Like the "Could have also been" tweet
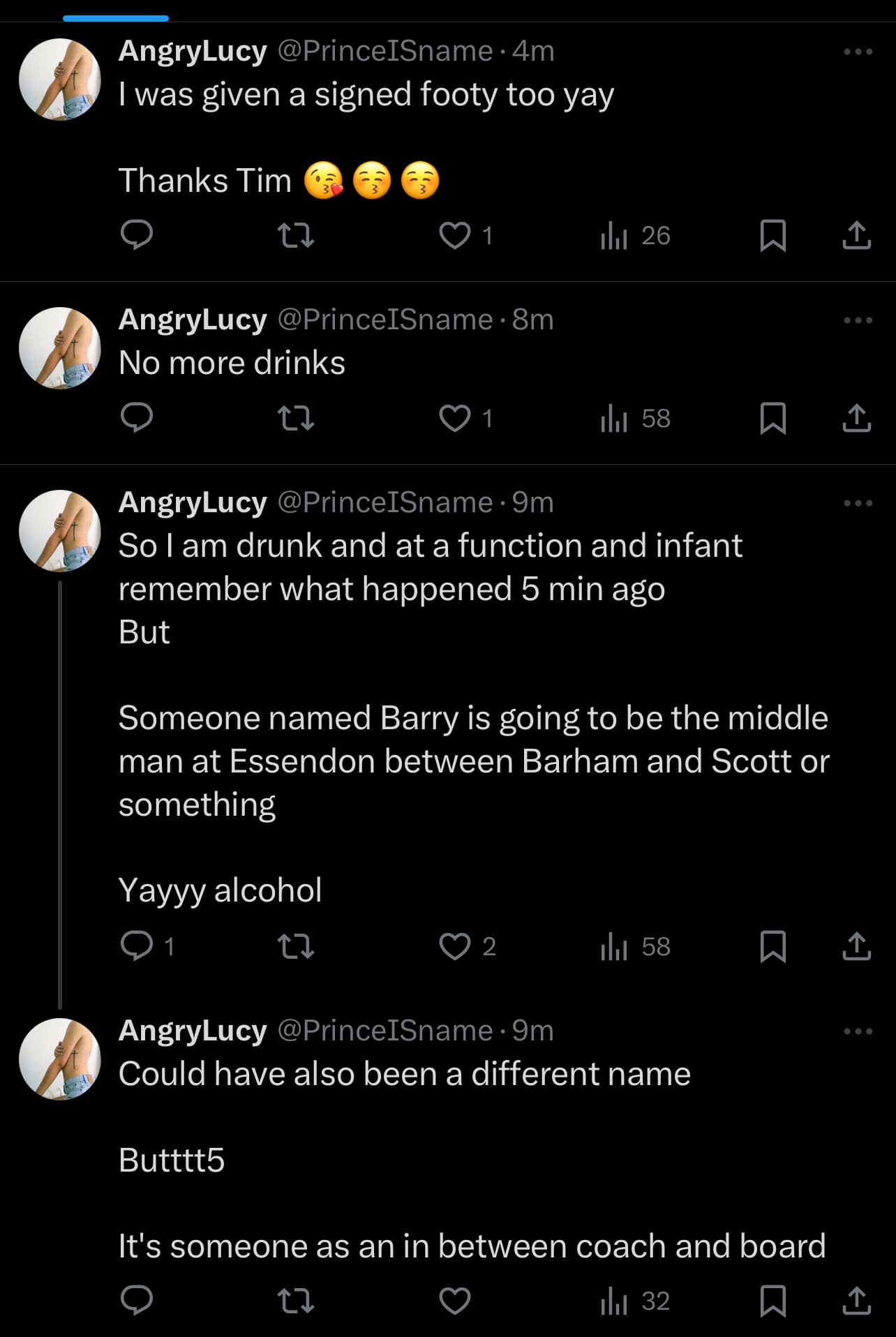 [455, 1301]
